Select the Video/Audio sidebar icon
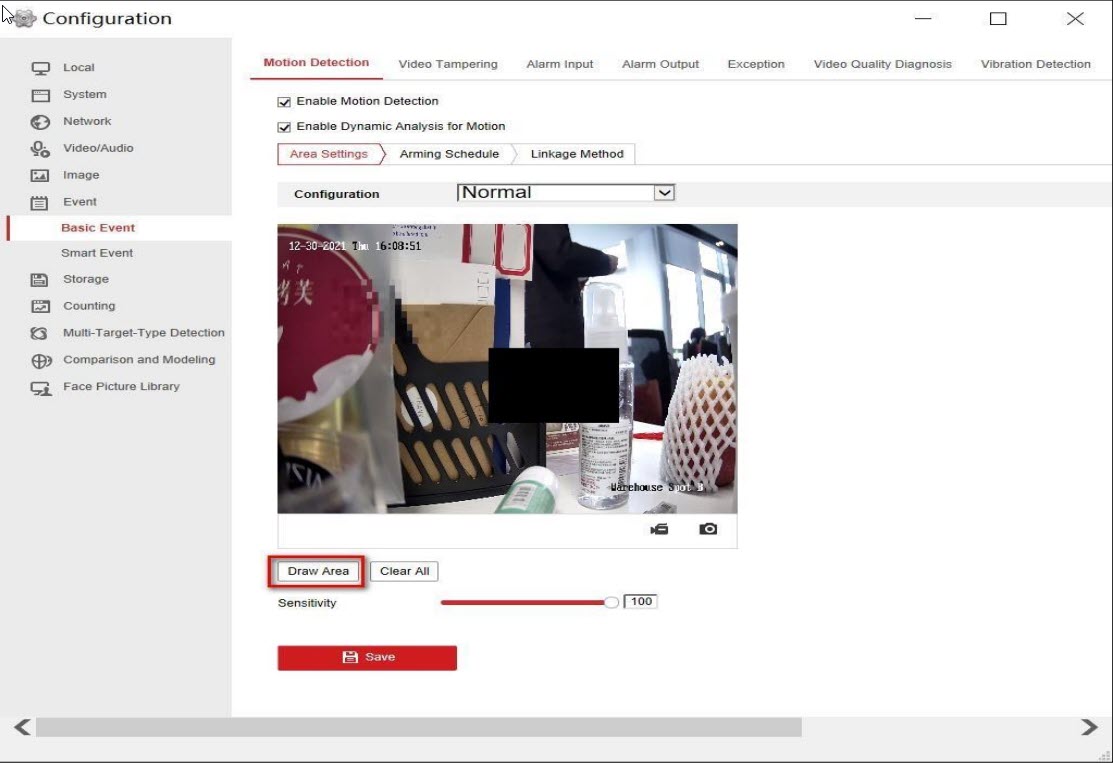Viewport: 1113px width, 763px height. click(x=41, y=149)
